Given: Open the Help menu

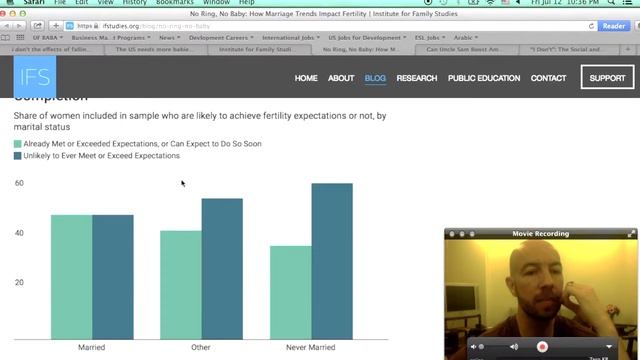Looking at the screenshot, I should [x=247, y=2].
